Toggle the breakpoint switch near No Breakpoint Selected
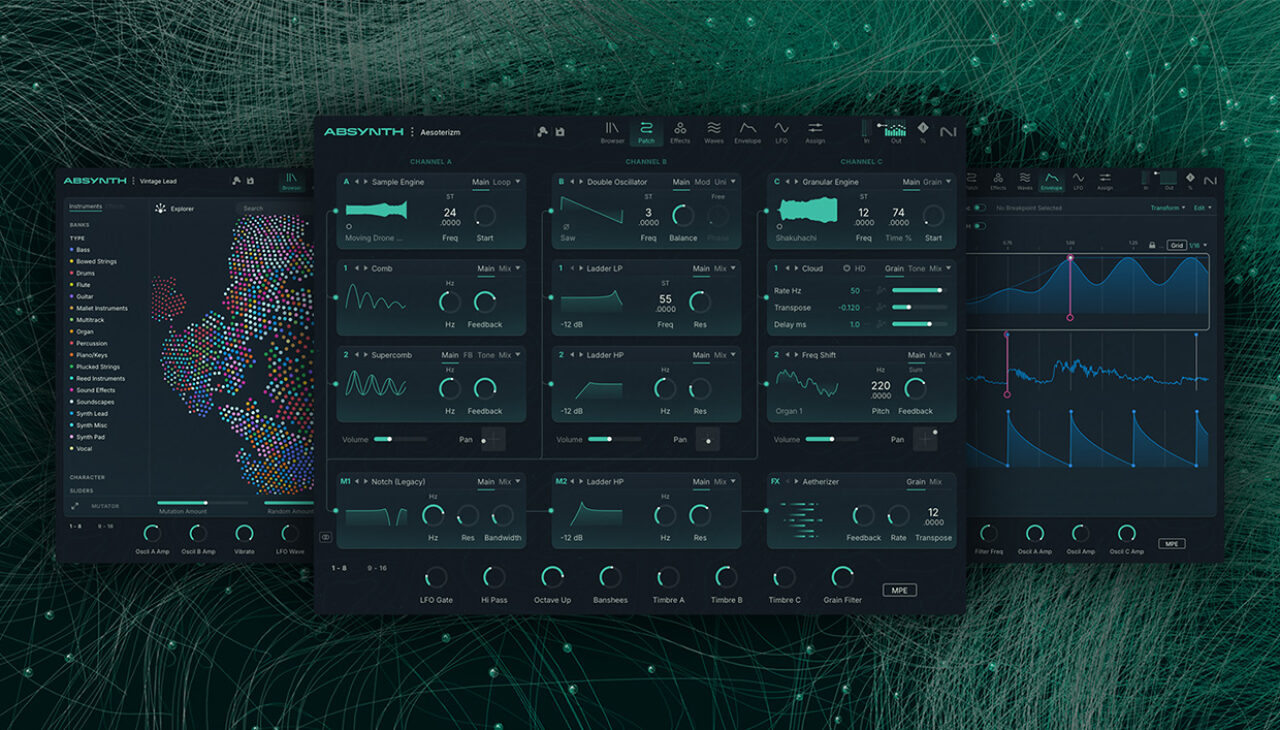The image size is (1280, 730). (980, 208)
